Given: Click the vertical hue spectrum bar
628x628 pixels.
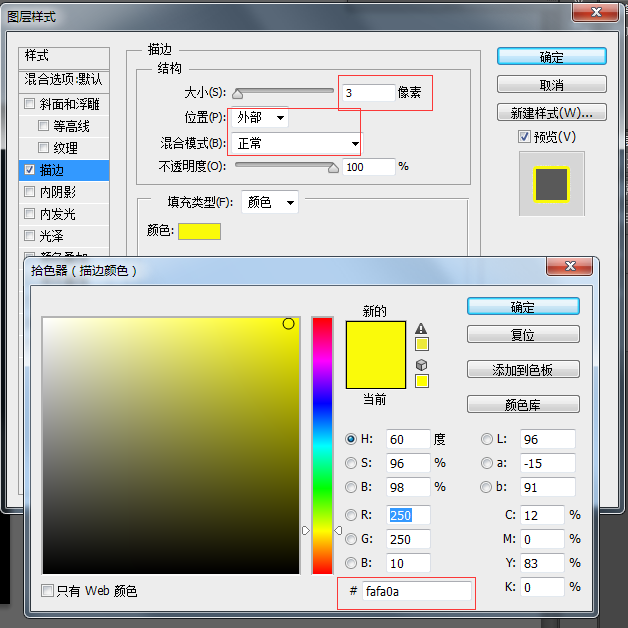Looking at the screenshot, I should (322, 445).
